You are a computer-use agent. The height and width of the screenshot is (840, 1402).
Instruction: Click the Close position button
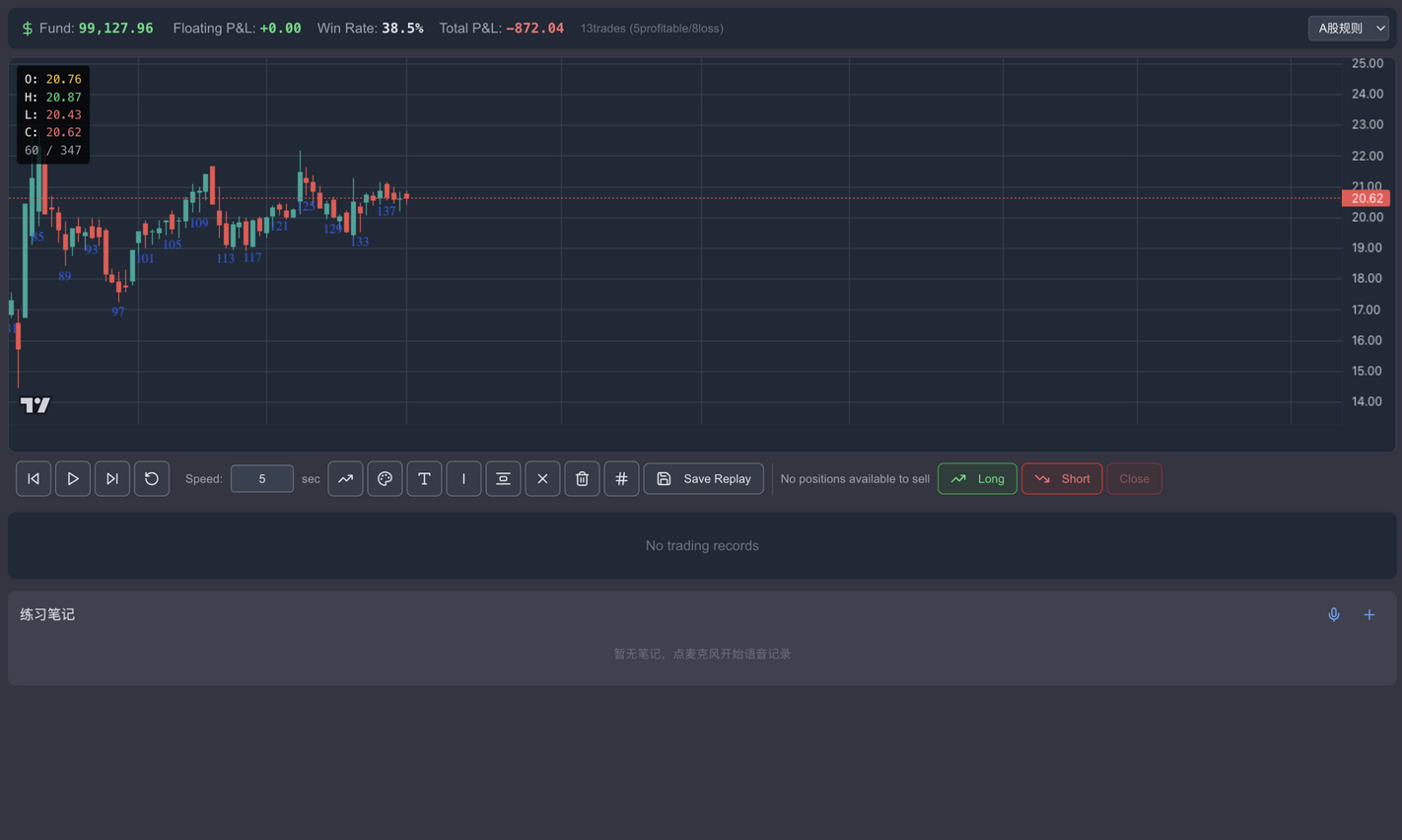(x=1134, y=479)
